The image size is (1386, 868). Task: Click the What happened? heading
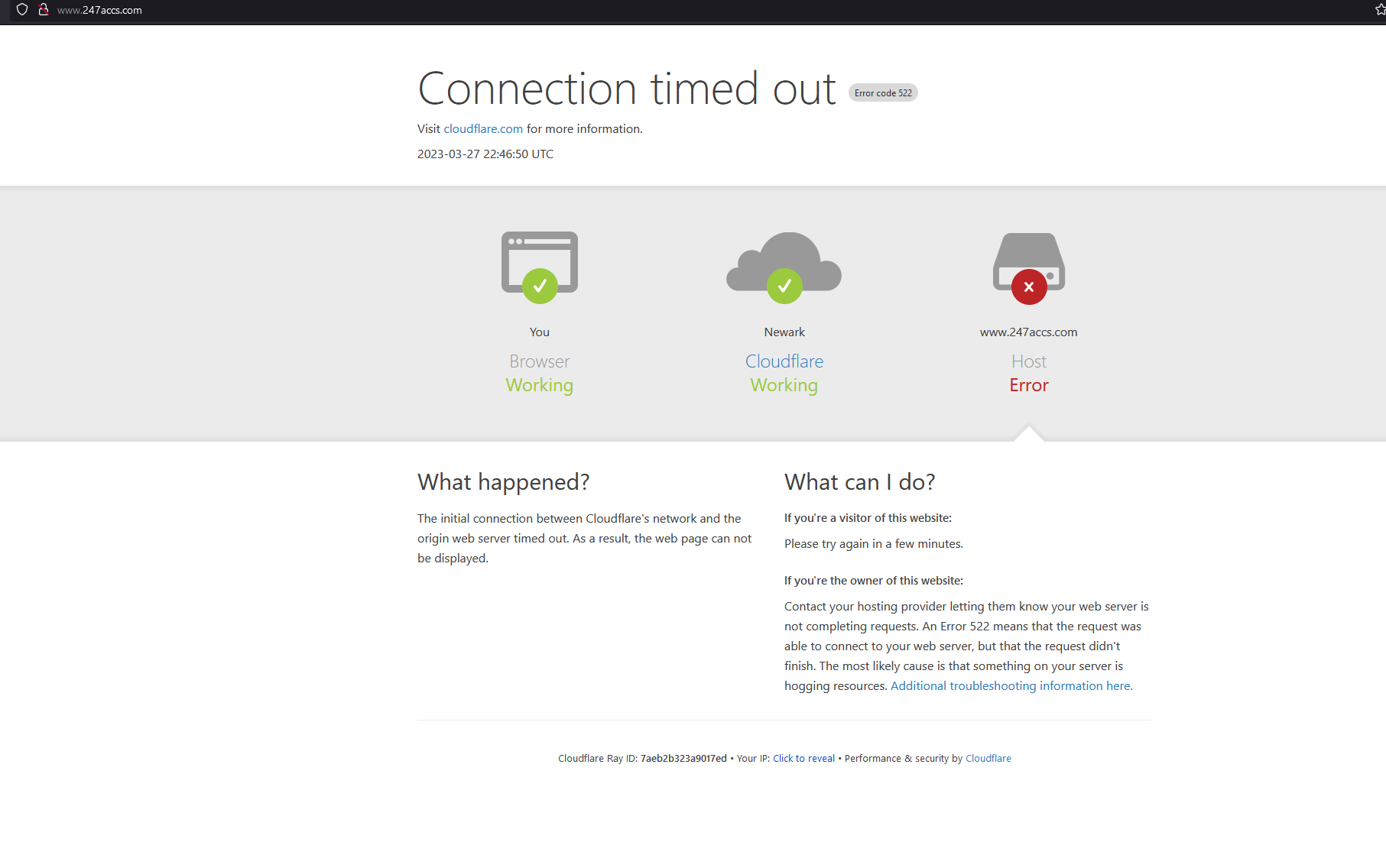[x=503, y=482]
